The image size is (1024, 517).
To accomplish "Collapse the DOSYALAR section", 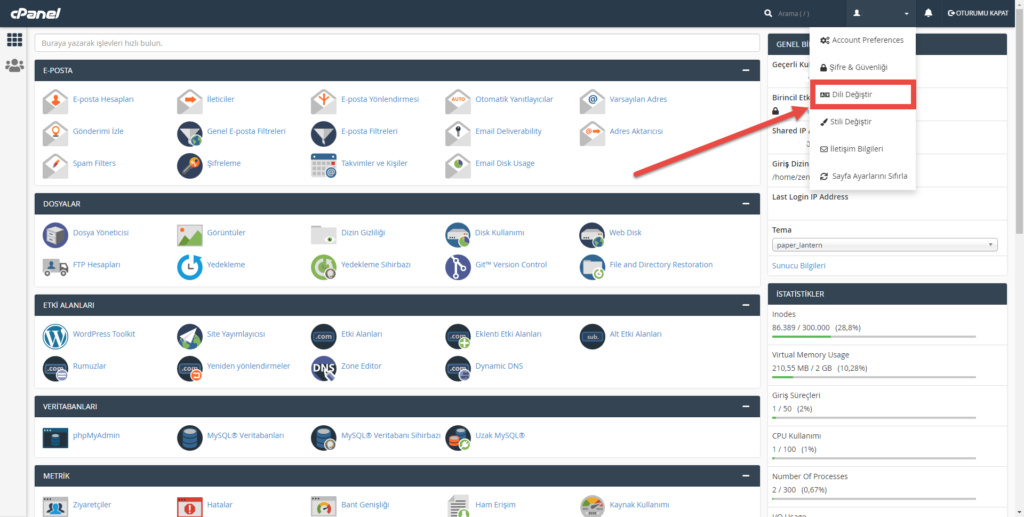I will 746,204.
